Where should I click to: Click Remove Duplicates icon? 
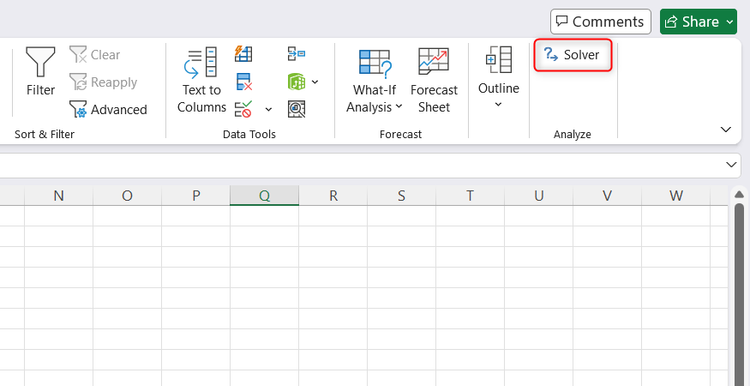click(244, 82)
